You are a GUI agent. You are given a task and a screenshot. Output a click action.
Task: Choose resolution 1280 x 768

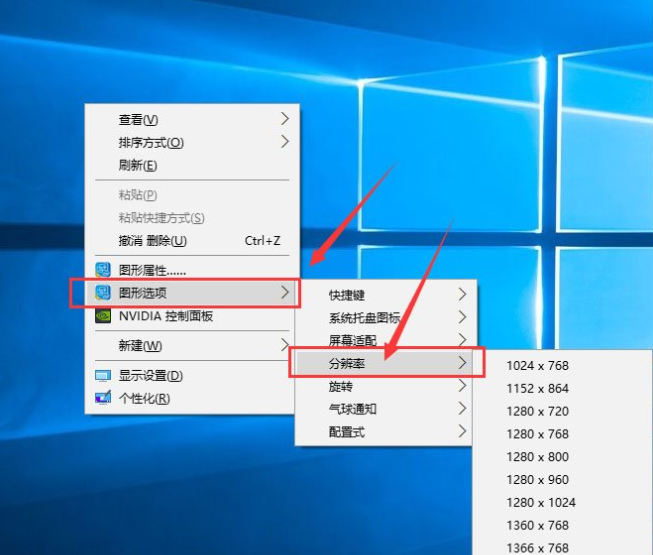pos(563,434)
